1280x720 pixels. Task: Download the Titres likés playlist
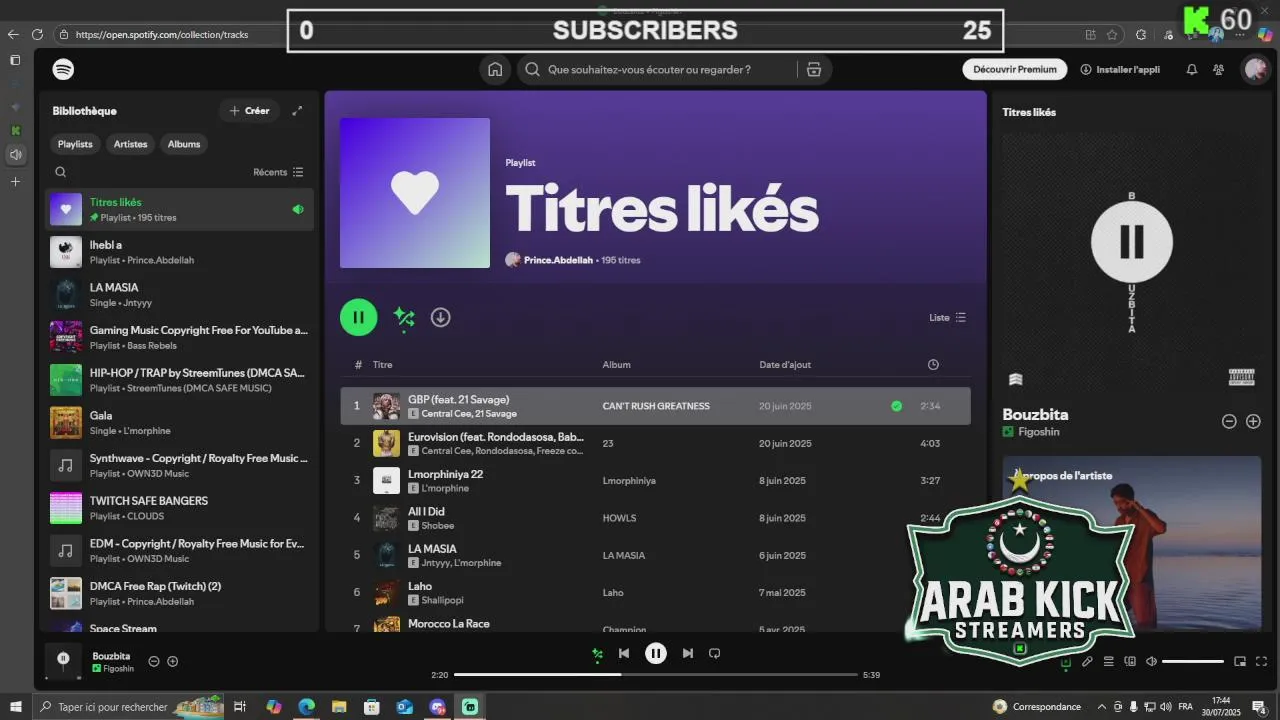pyautogui.click(x=440, y=317)
